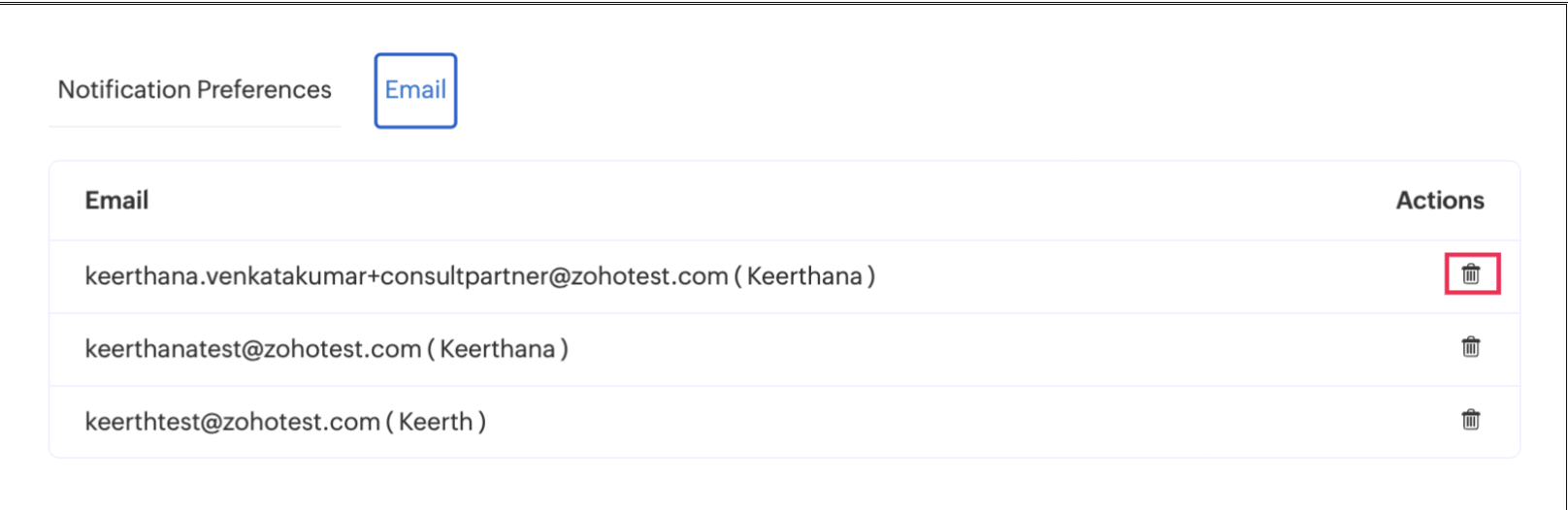Click empty space in the keerthtest row
1568x510 pixels.
[970, 422]
